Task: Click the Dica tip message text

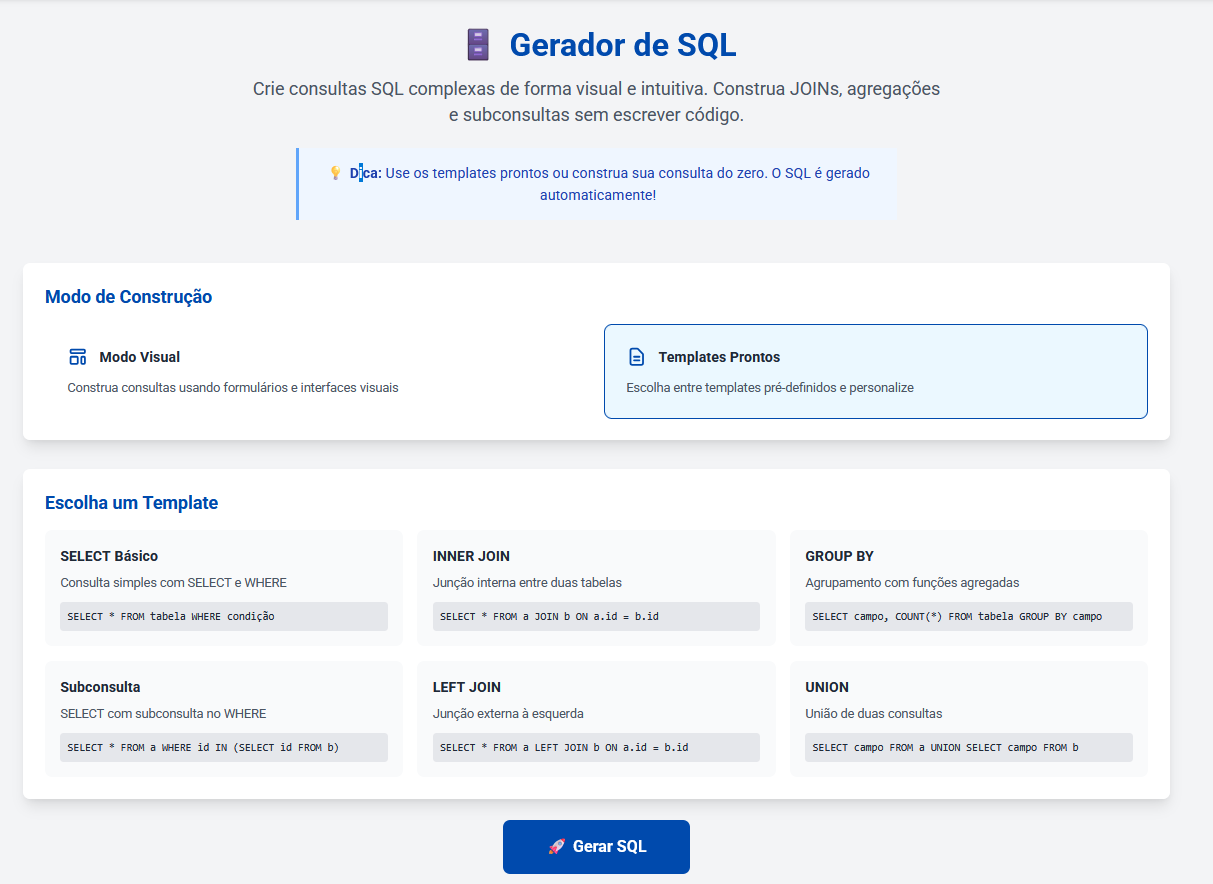Action: pos(596,182)
